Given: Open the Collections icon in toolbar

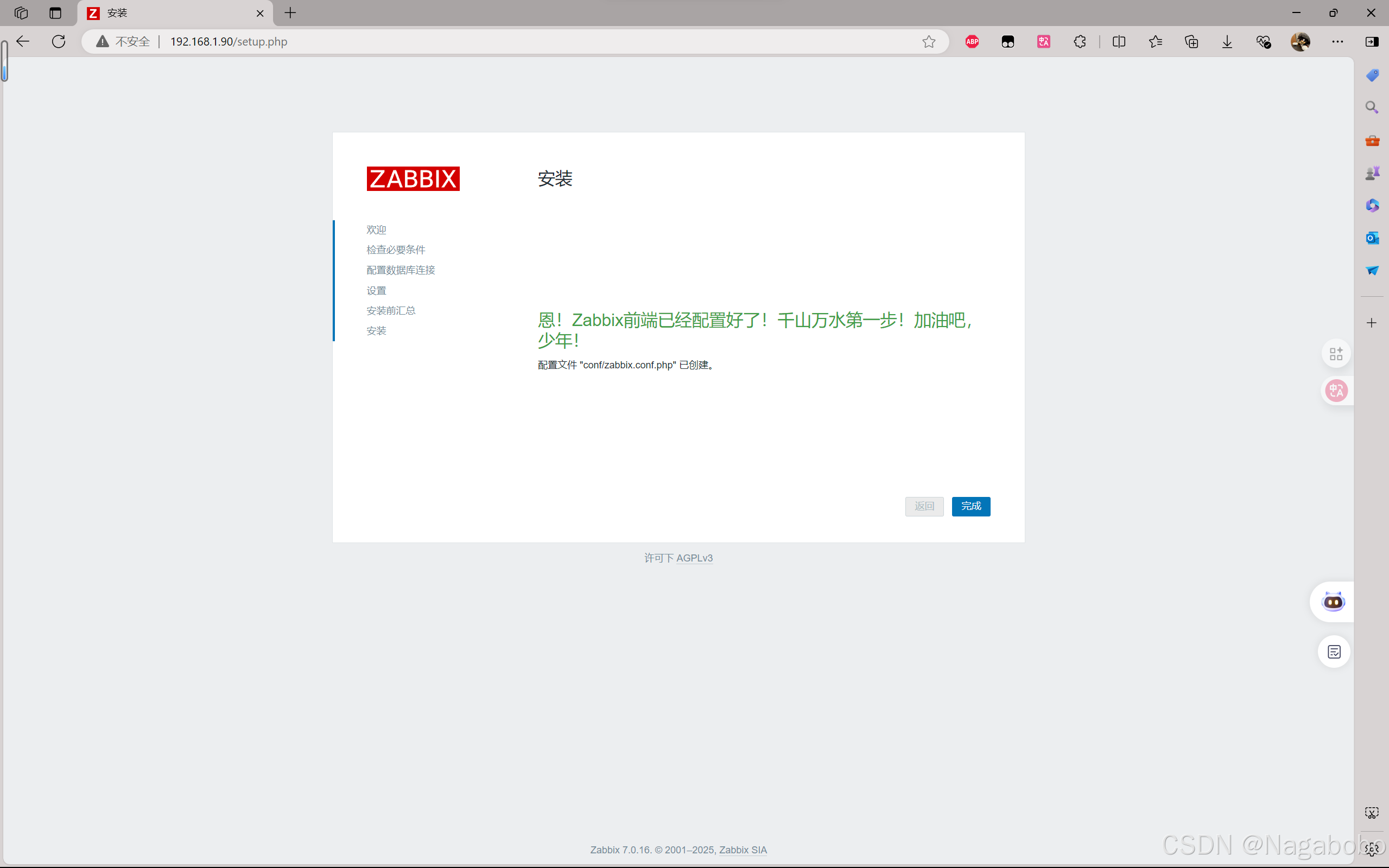Looking at the screenshot, I should 1191,41.
